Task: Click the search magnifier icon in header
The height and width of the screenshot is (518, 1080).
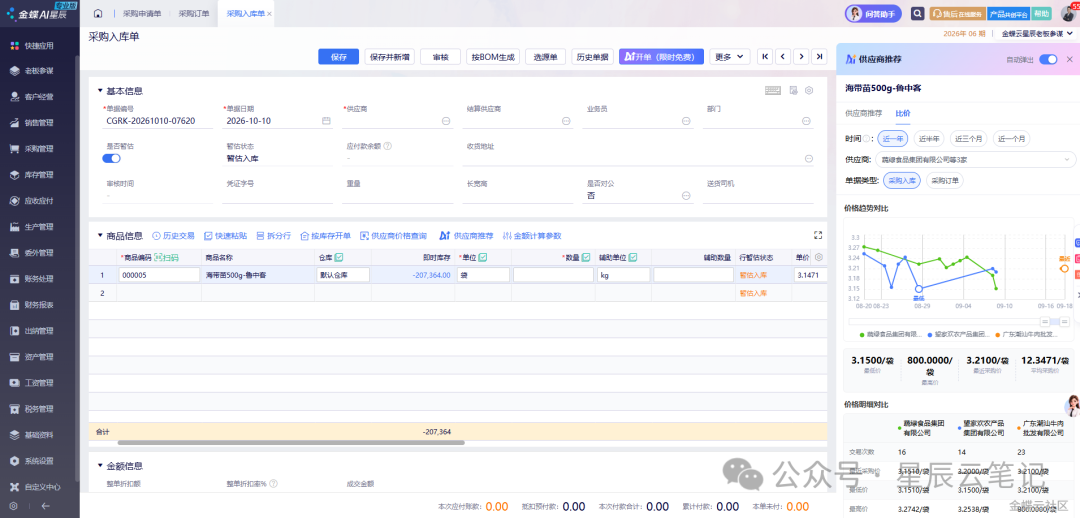Action: click(x=917, y=13)
